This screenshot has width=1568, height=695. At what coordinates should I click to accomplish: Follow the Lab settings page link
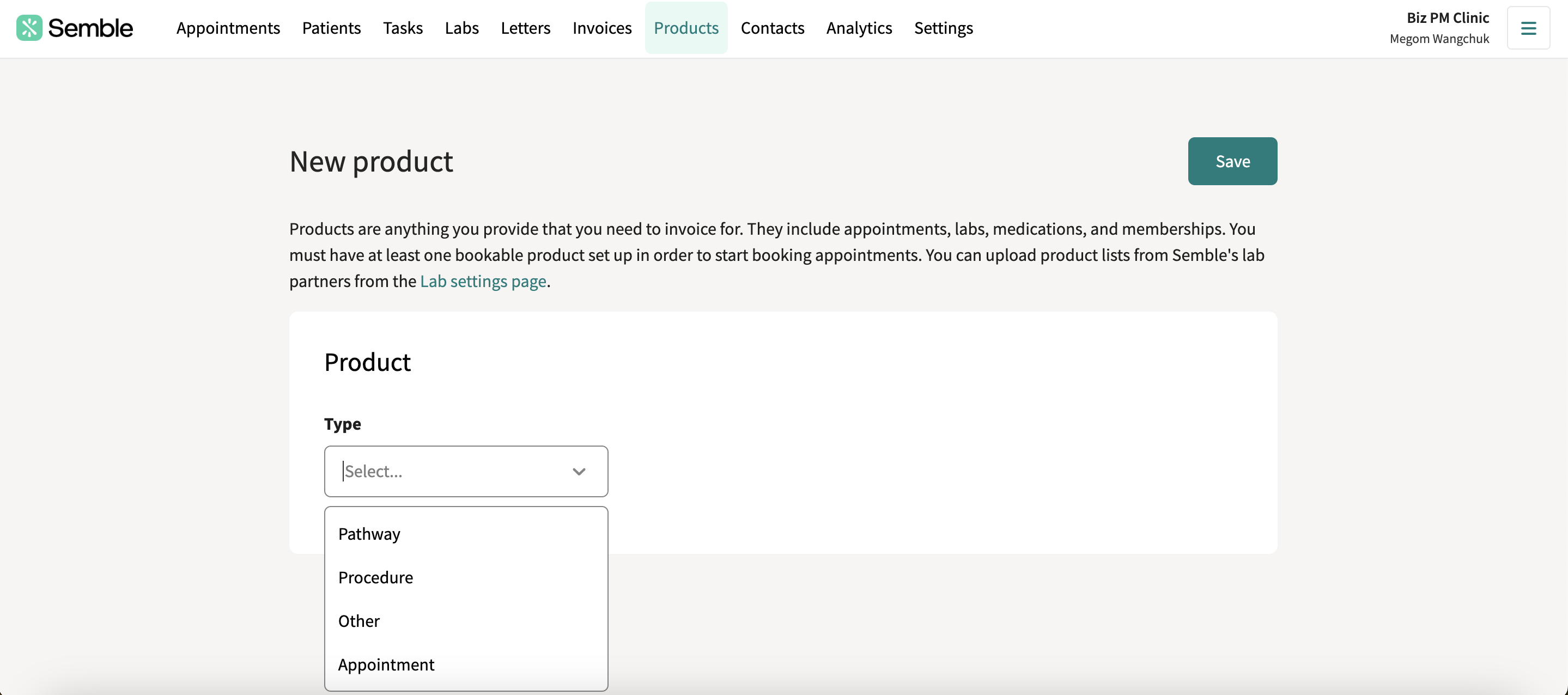(x=483, y=281)
